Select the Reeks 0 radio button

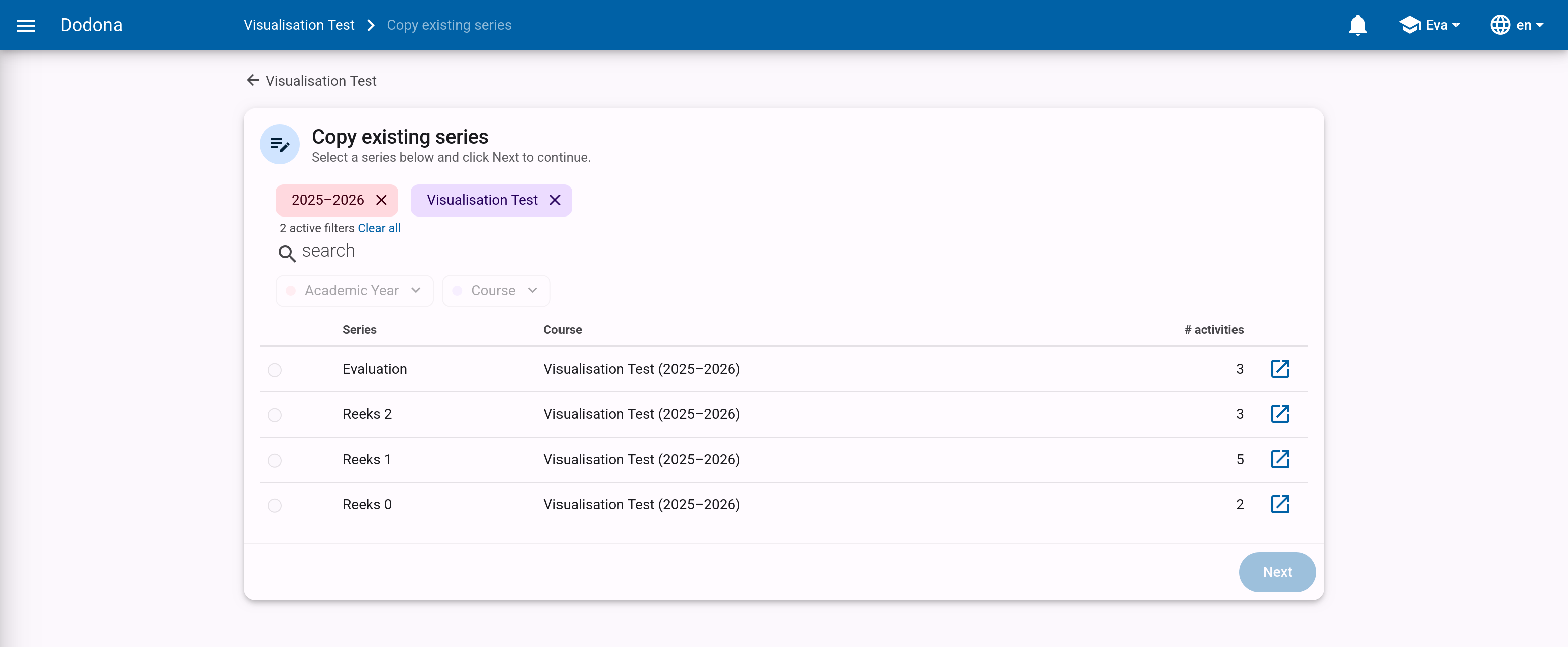tap(275, 506)
